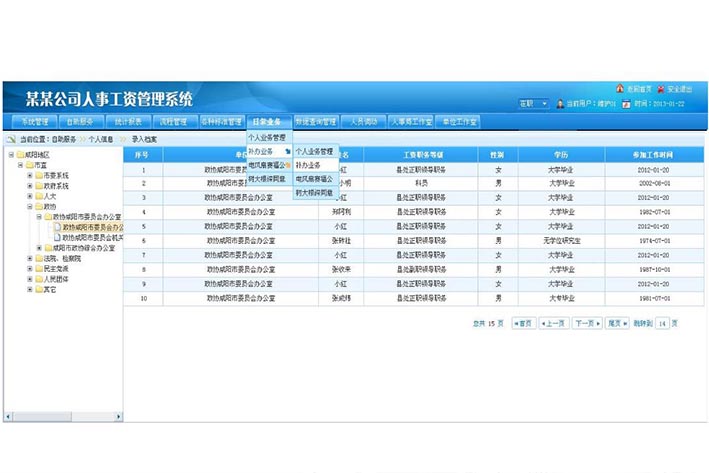Open the 人员调动 menu tab
The height and width of the screenshot is (473, 709).
pyautogui.click(x=364, y=122)
